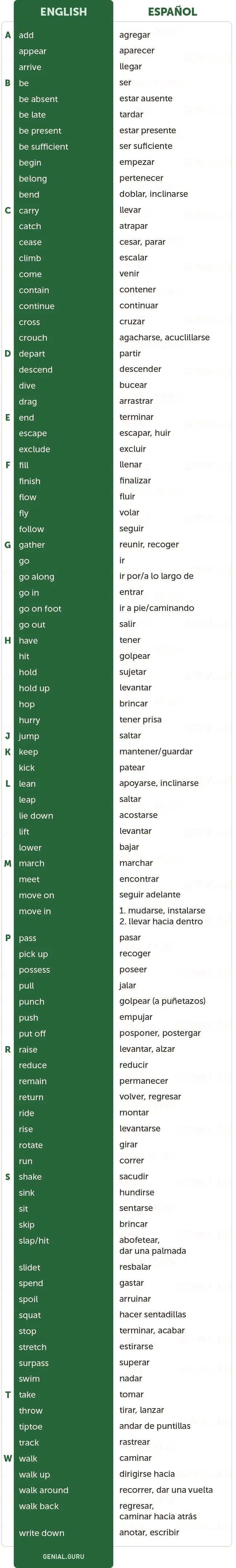This screenshot has width=236, height=1568.
Task: Select the phrase 'go on foot'
Action: coord(40,609)
